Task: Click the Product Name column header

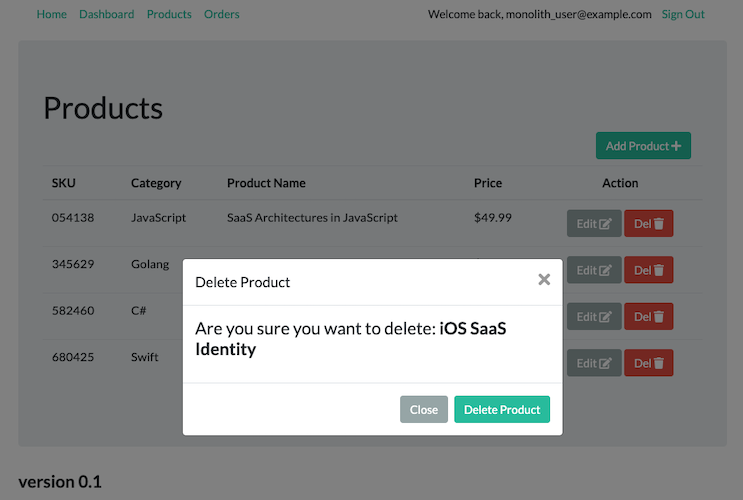Action: pyautogui.click(x=266, y=183)
